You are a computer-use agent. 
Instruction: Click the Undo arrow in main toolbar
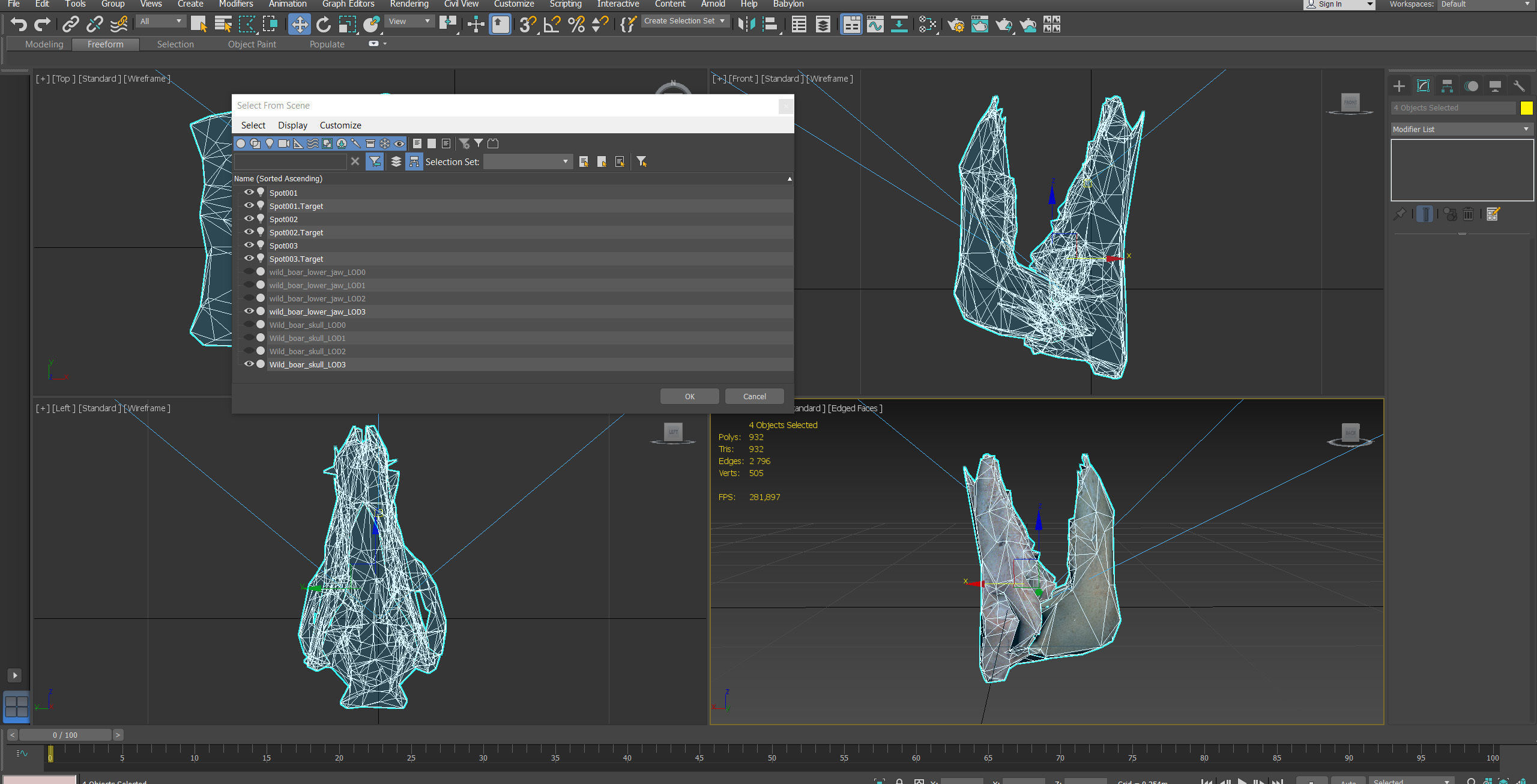pyautogui.click(x=18, y=24)
